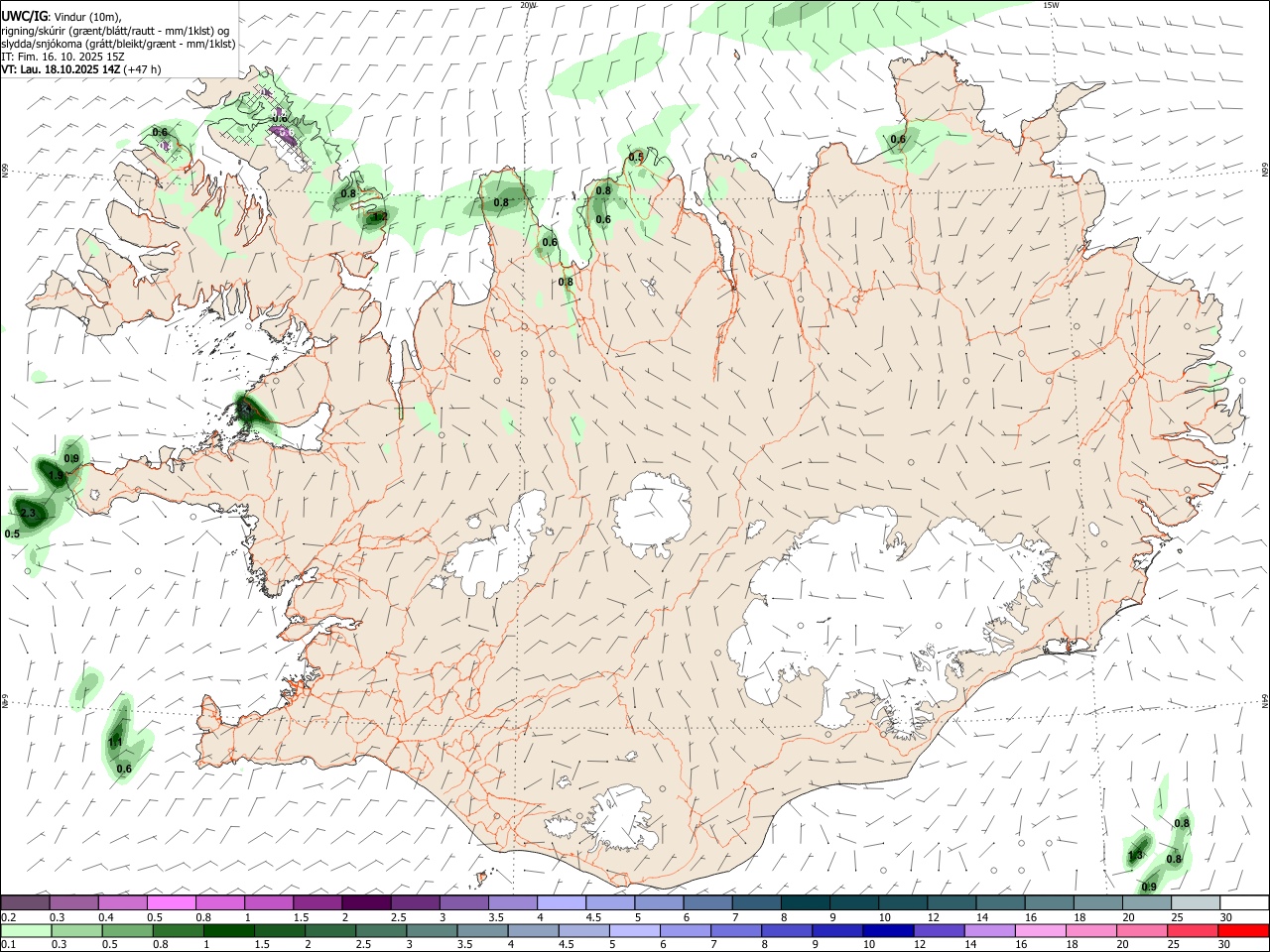The width and height of the screenshot is (1270, 952).
Task: Click the 0.2 label in the snow legend row
Action: pos(9,917)
